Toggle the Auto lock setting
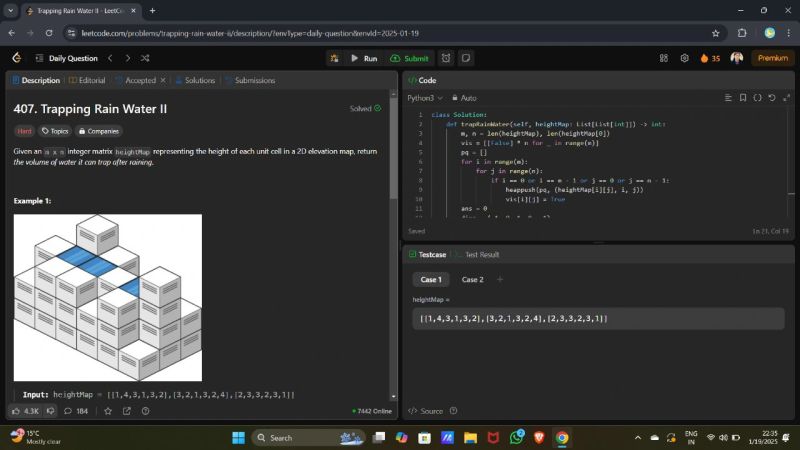This screenshot has width=800, height=450. [x=464, y=98]
